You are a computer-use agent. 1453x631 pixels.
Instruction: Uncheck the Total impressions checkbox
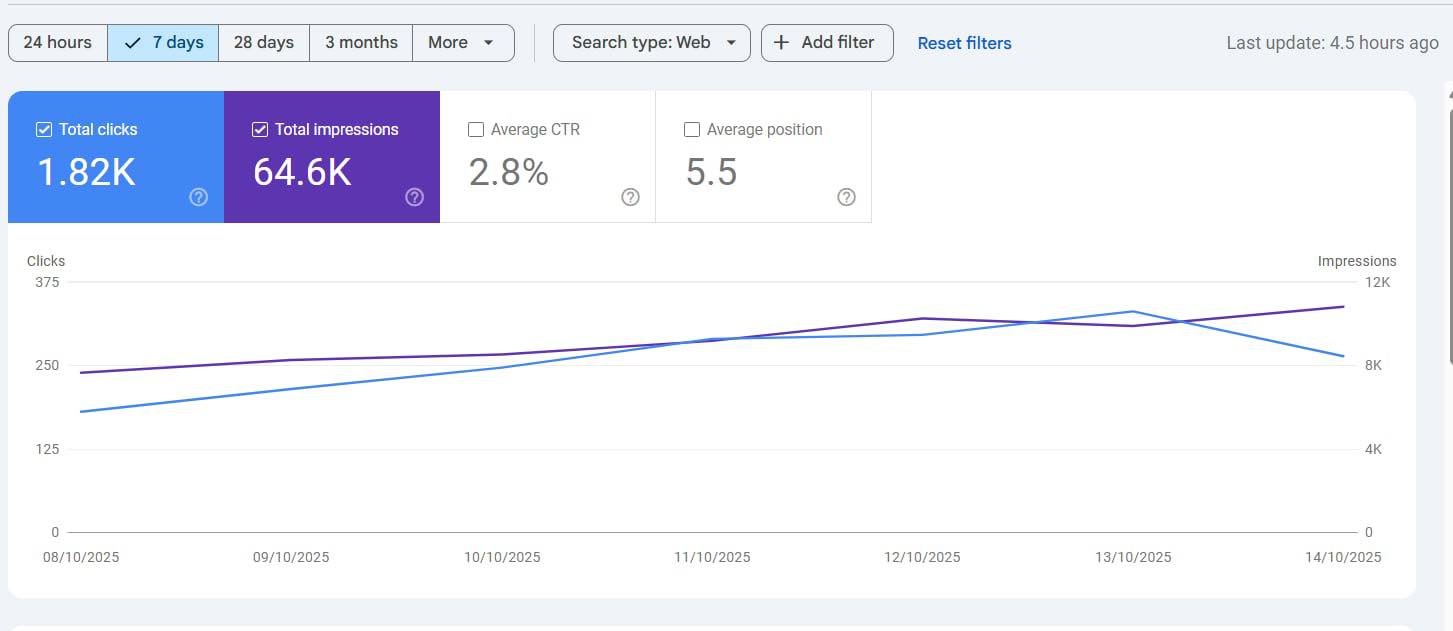click(260, 129)
